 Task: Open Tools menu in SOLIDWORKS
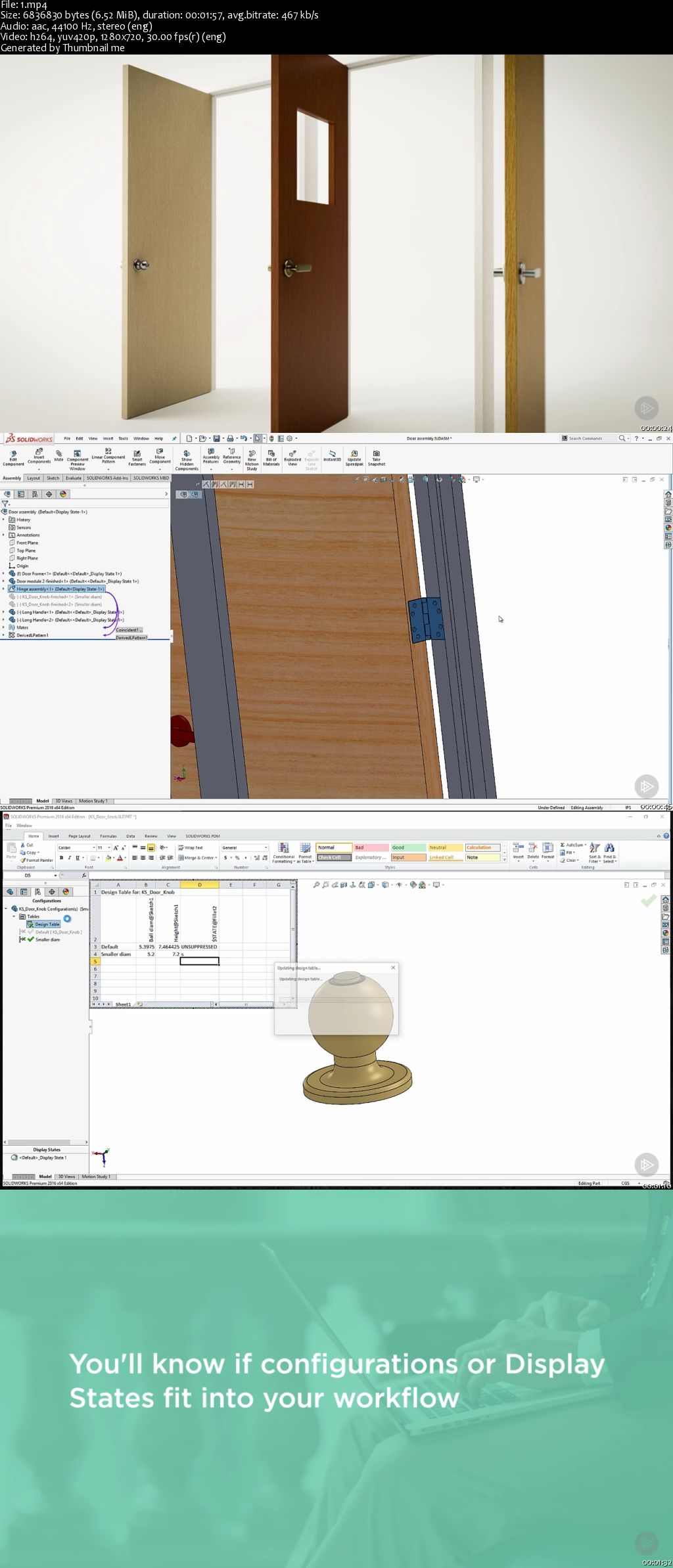coord(123,438)
